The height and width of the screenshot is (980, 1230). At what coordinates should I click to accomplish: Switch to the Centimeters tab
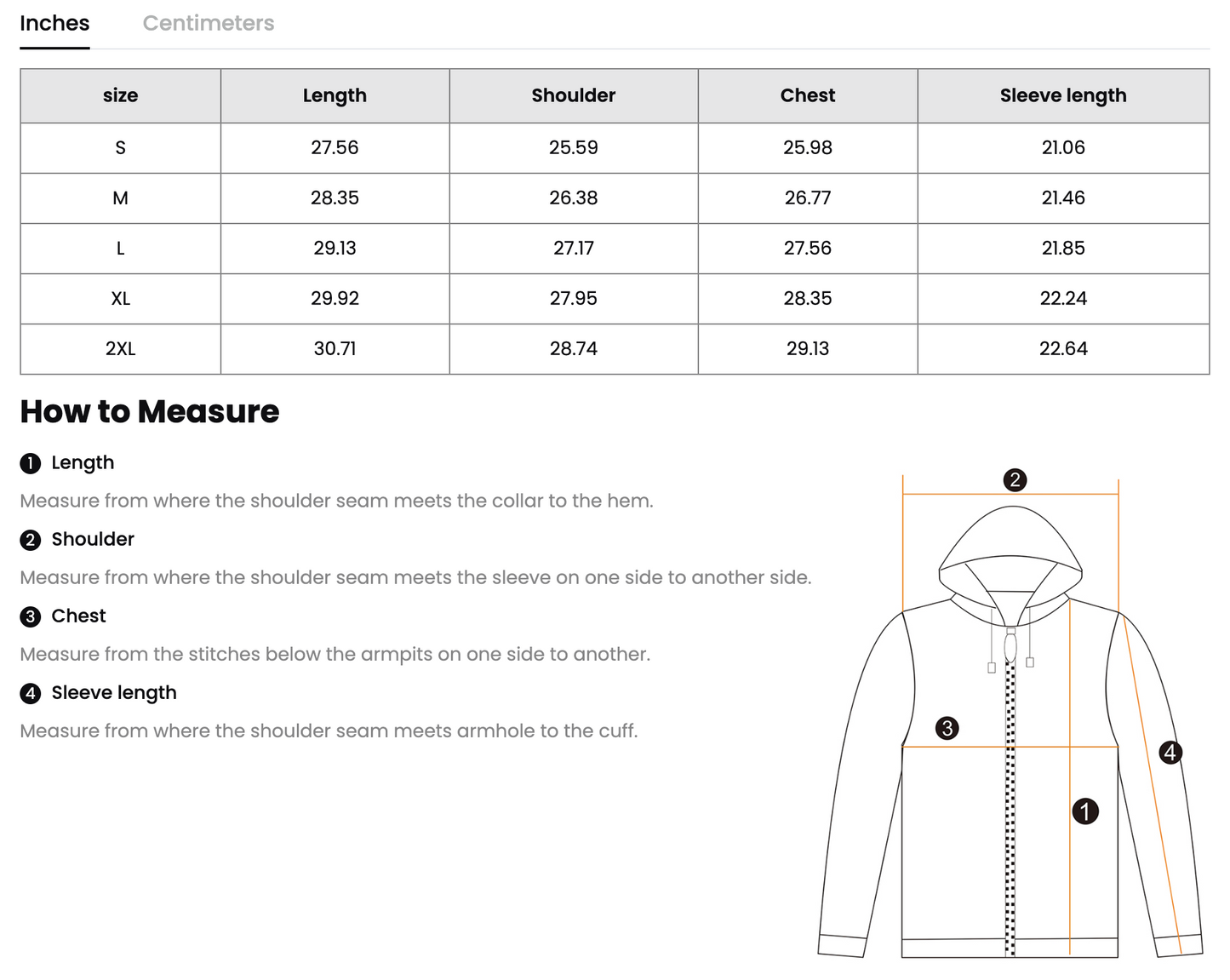coord(208,23)
